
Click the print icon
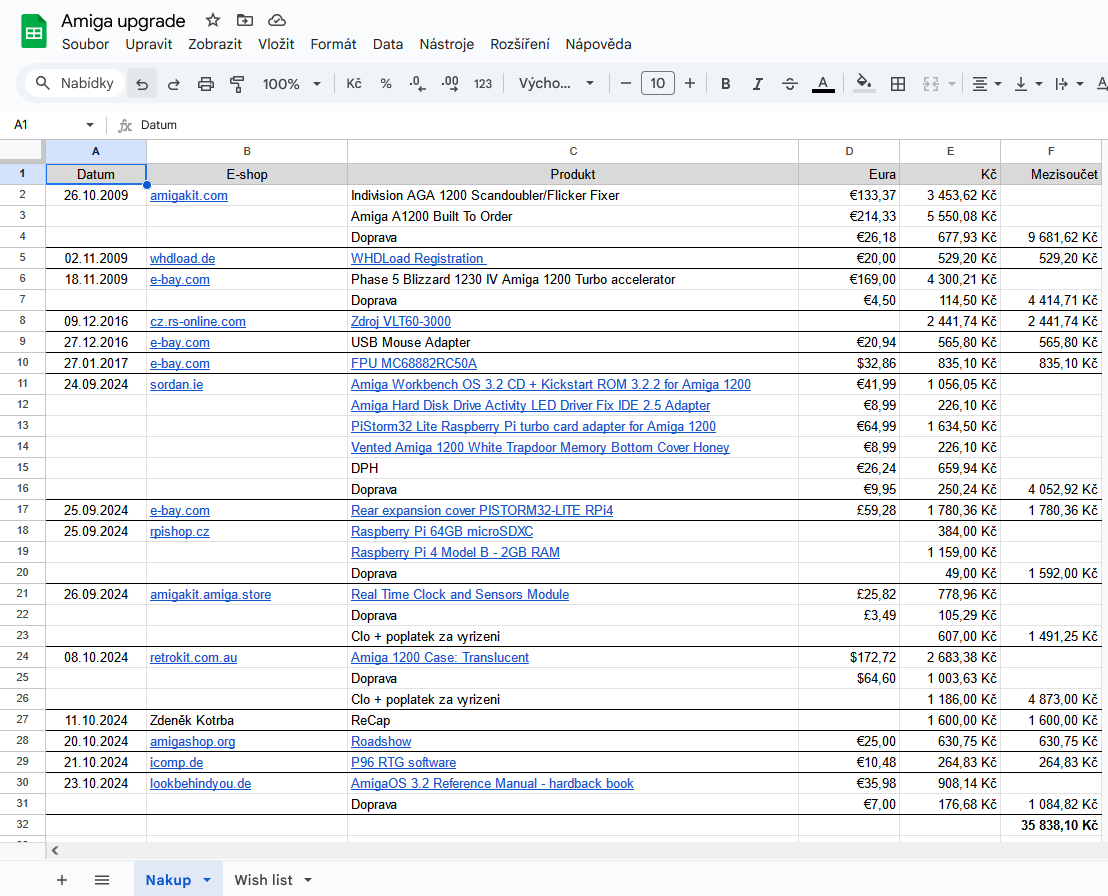206,84
